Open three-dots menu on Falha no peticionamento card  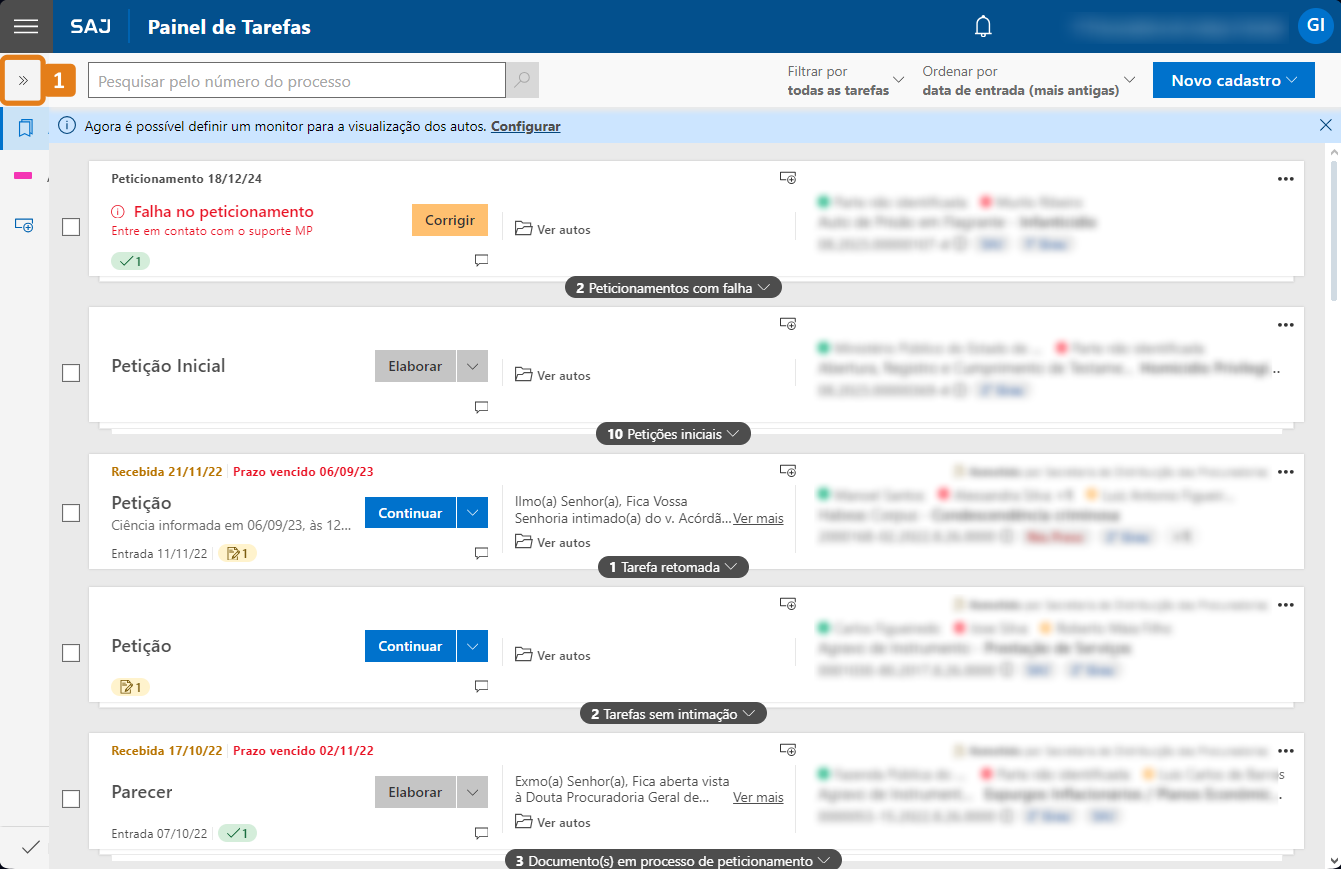click(x=1285, y=179)
